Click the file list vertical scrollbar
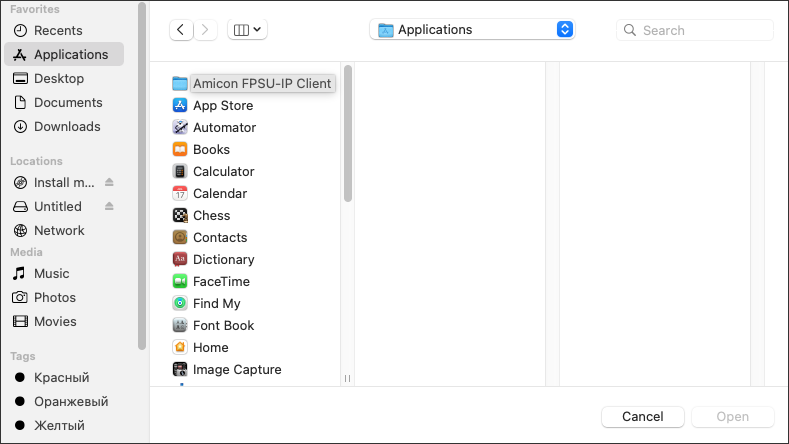Image resolution: width=789 pixels, height=444 pixels. (348, 133)
